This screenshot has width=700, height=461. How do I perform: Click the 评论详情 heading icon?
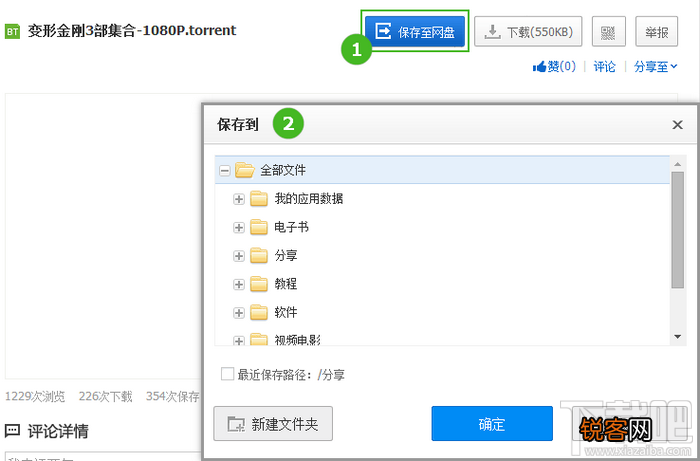point(12,431)
